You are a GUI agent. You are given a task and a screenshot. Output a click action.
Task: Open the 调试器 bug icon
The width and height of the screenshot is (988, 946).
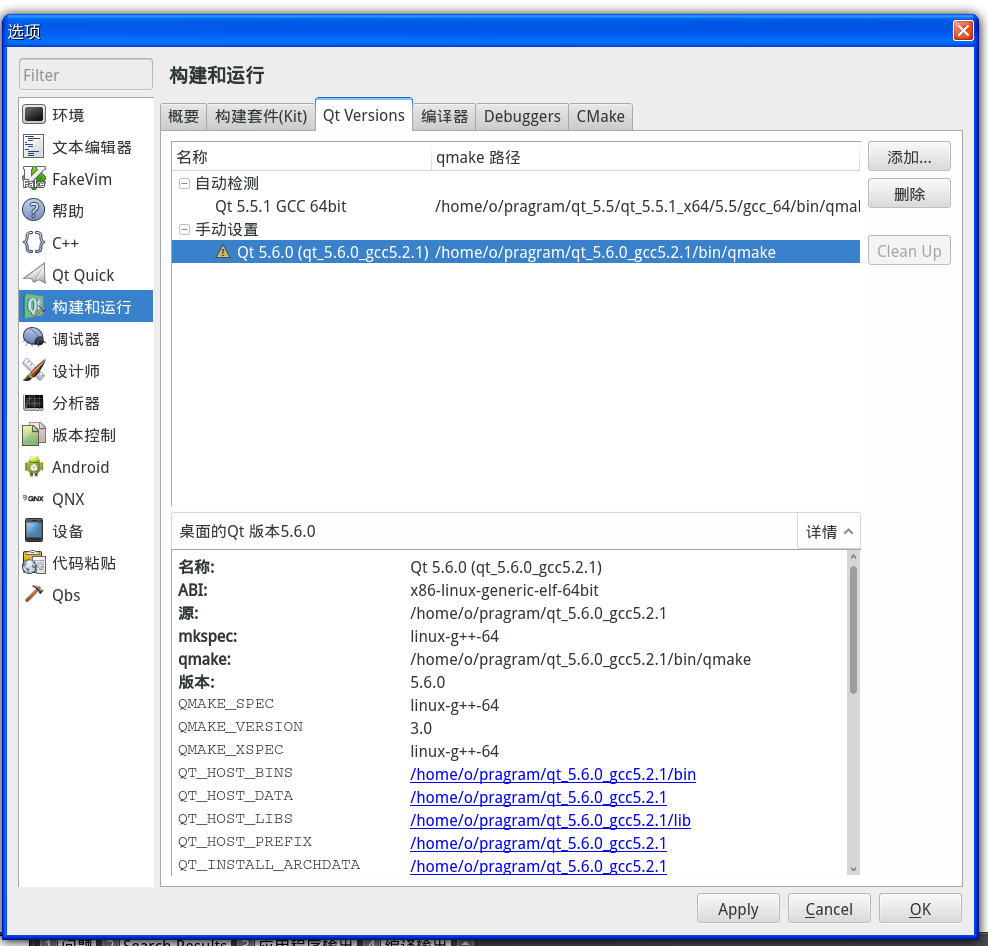click(x=34, y=338)
